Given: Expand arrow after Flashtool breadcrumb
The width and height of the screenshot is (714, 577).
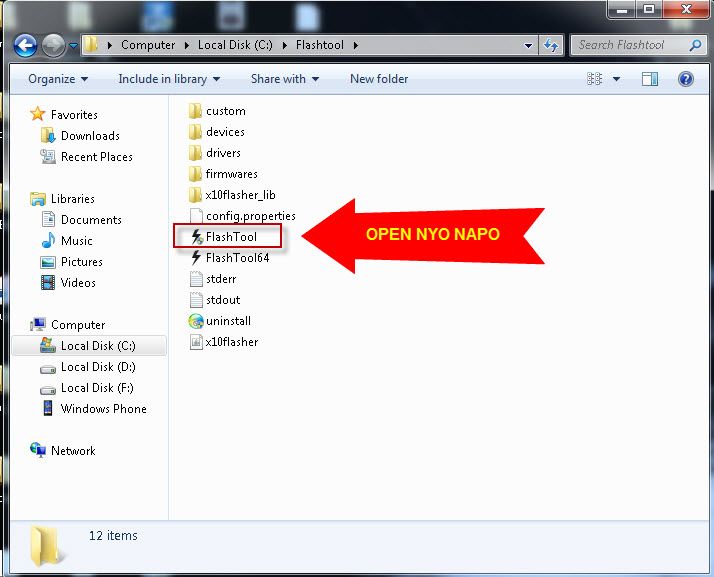Looking at the screenshot, I should pos(356,46).
